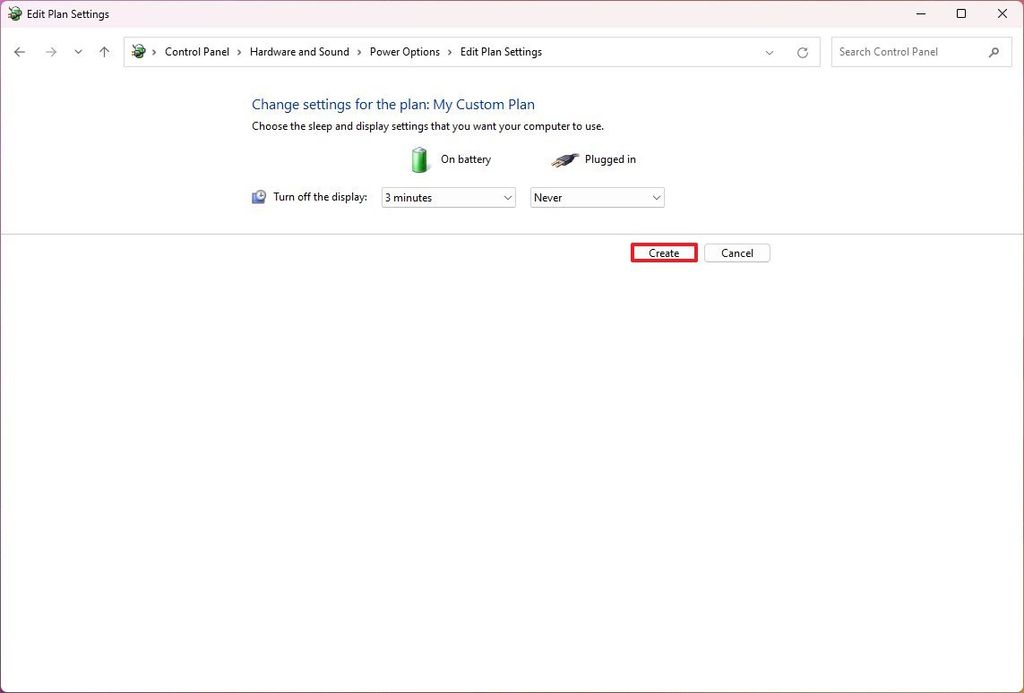
Task: Navigate to Control Panel breadcrumb
Action: click(197, 51)
